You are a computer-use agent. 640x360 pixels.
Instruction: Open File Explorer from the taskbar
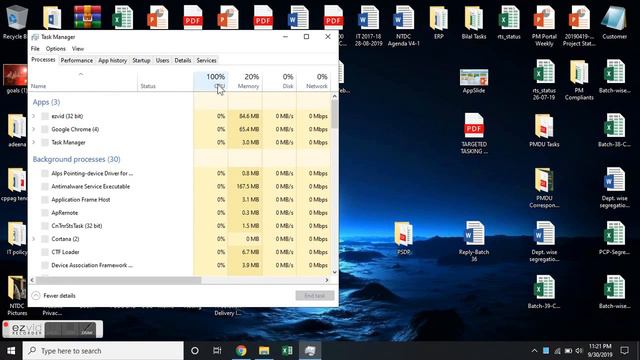click(264, 351)
